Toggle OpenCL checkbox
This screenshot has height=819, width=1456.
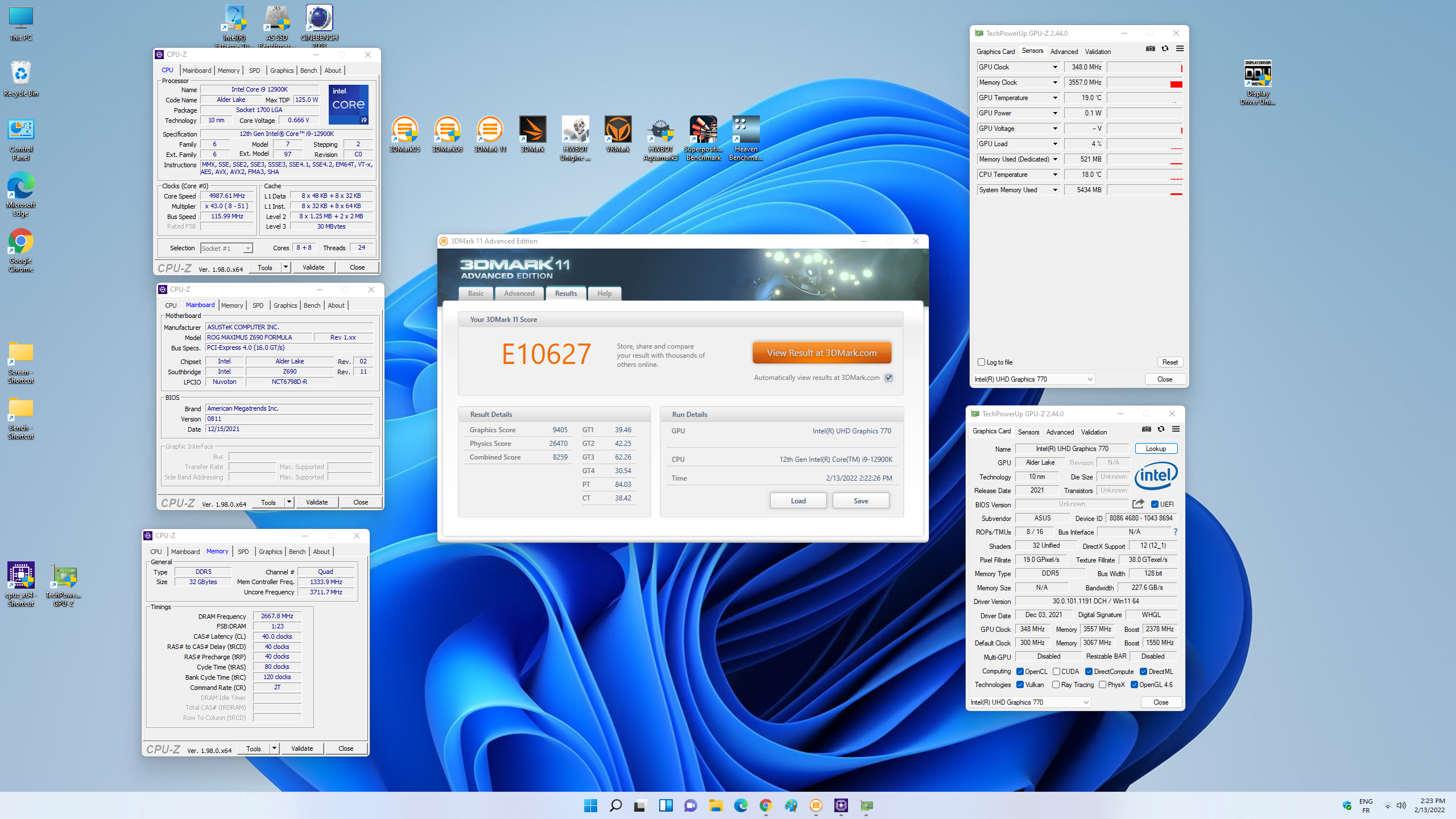tap(1020, 672)
